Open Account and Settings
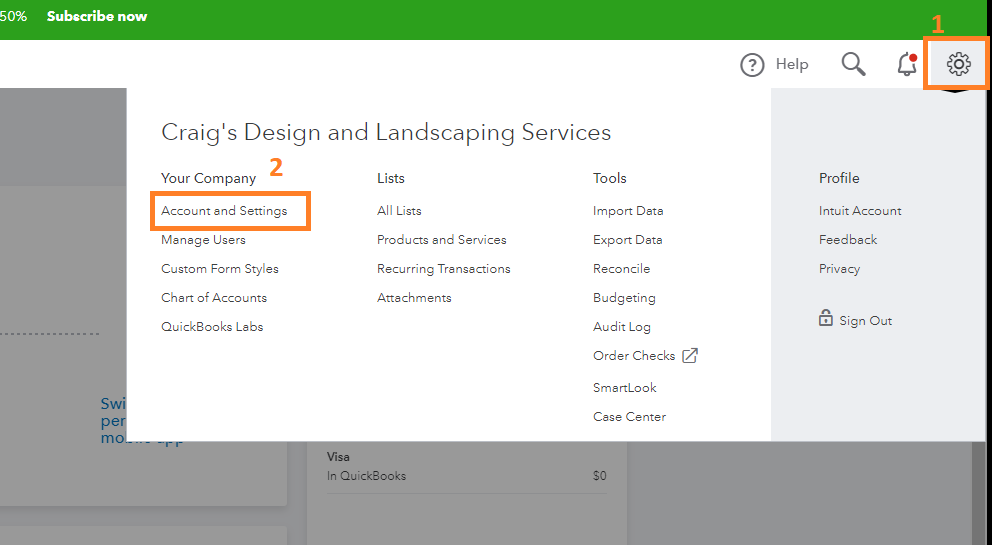This screenshot has height=545, width=992. [x=224, y=211]
